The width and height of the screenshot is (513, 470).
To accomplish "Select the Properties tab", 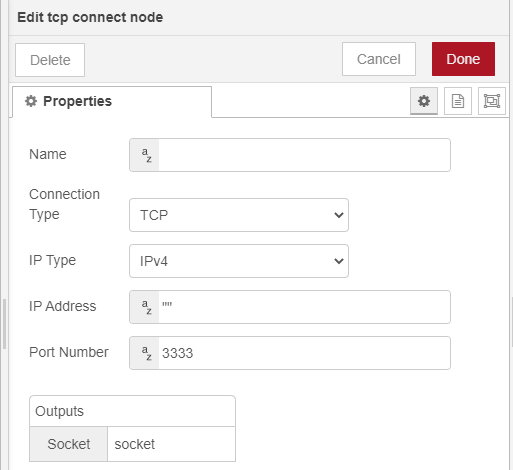I will click(x=112, y=102).
